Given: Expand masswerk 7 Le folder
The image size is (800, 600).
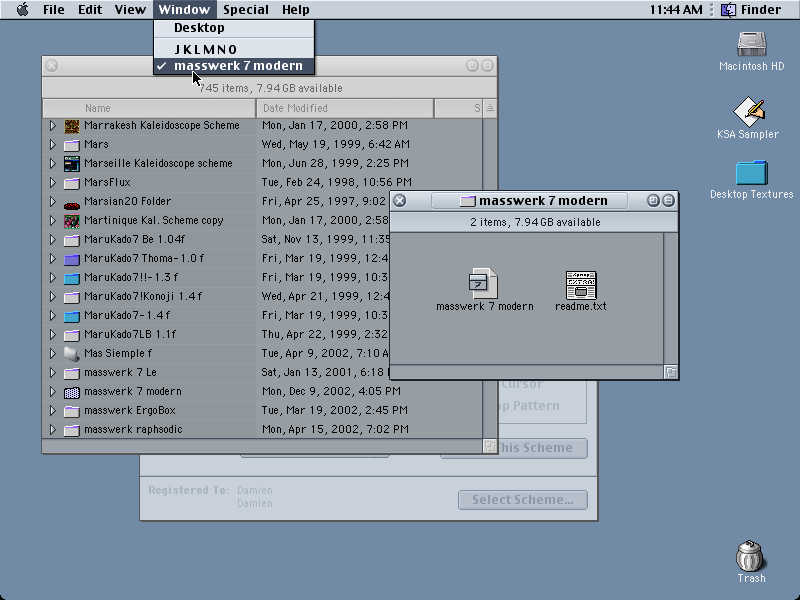Looking at the screenshot, I should pos(53,372).
